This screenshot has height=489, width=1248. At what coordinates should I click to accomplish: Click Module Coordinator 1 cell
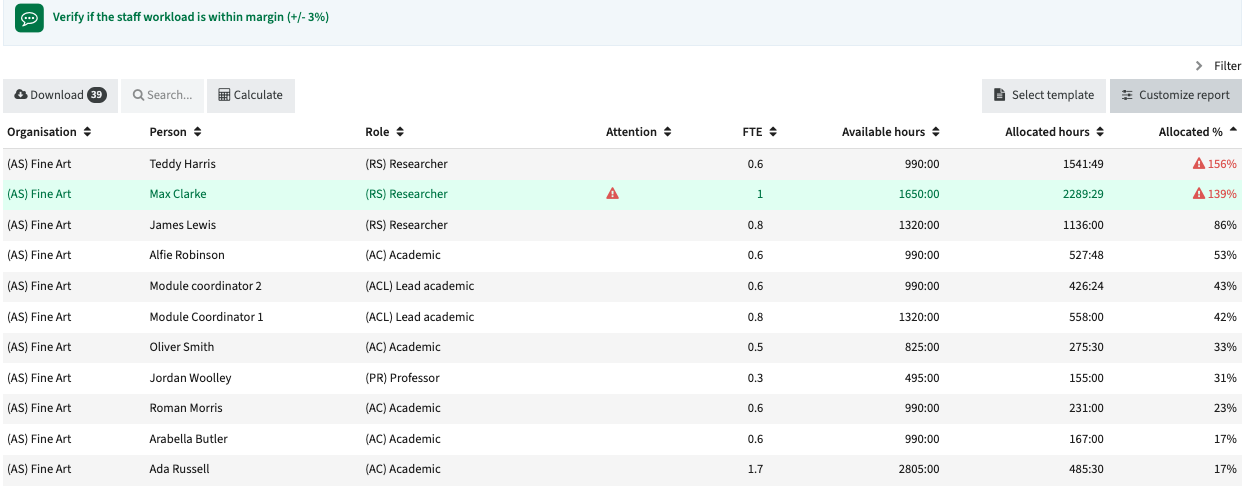click(x=206, y=317)
